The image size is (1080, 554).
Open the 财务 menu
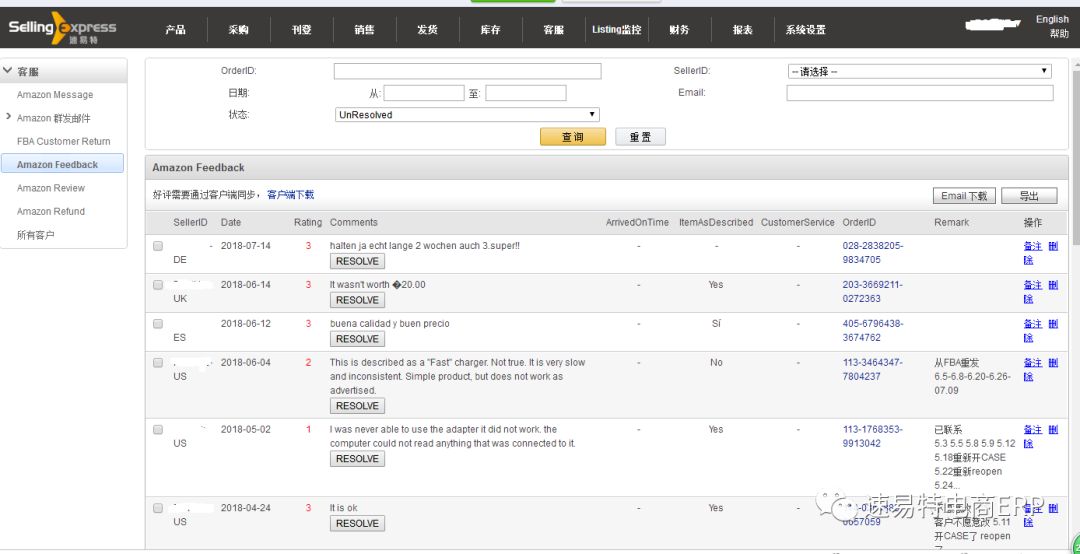tap(679, 30)
